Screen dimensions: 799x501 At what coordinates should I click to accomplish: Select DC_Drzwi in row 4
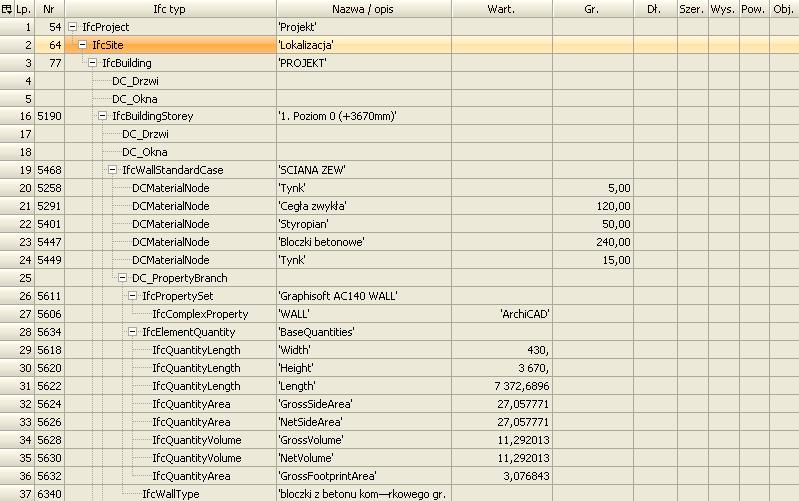click(x=135, y=81)
